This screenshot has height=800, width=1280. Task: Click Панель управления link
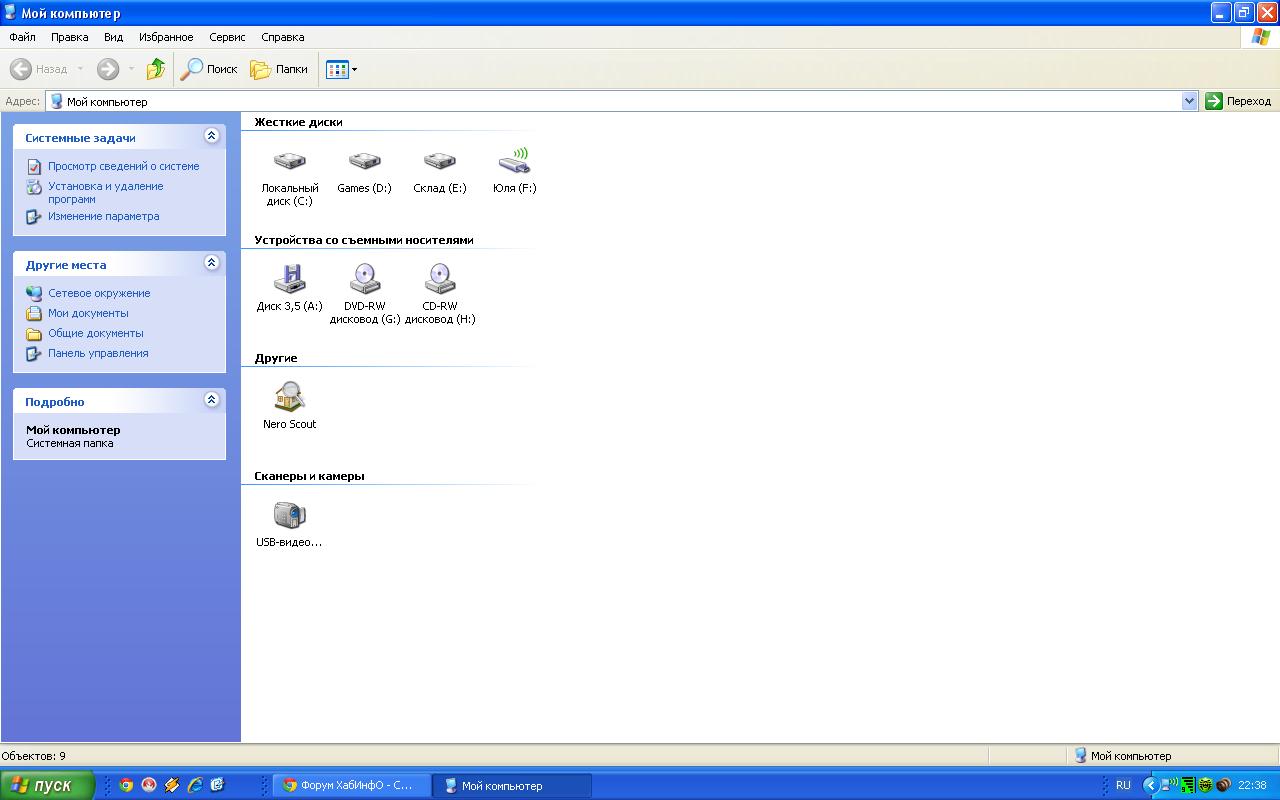(x=98, y=353)
